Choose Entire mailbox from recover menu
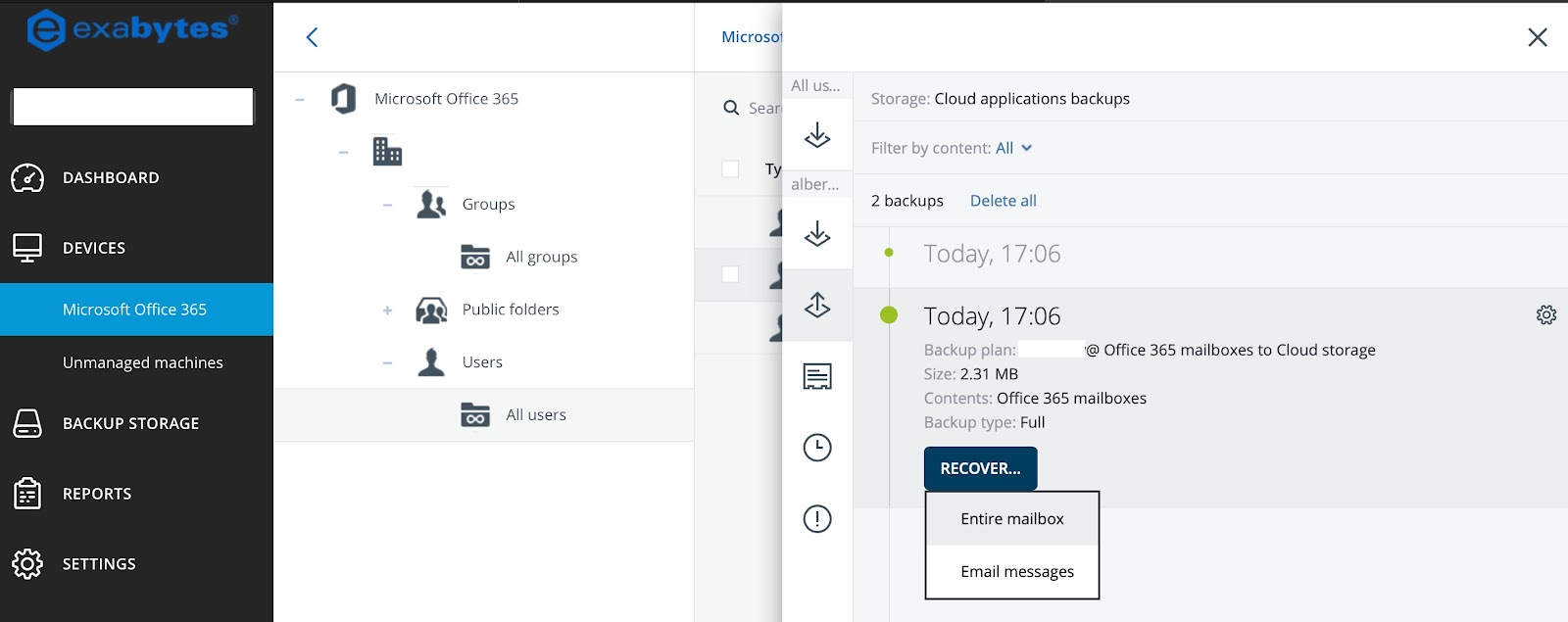1568x622 pixels. click(1012, 519)
